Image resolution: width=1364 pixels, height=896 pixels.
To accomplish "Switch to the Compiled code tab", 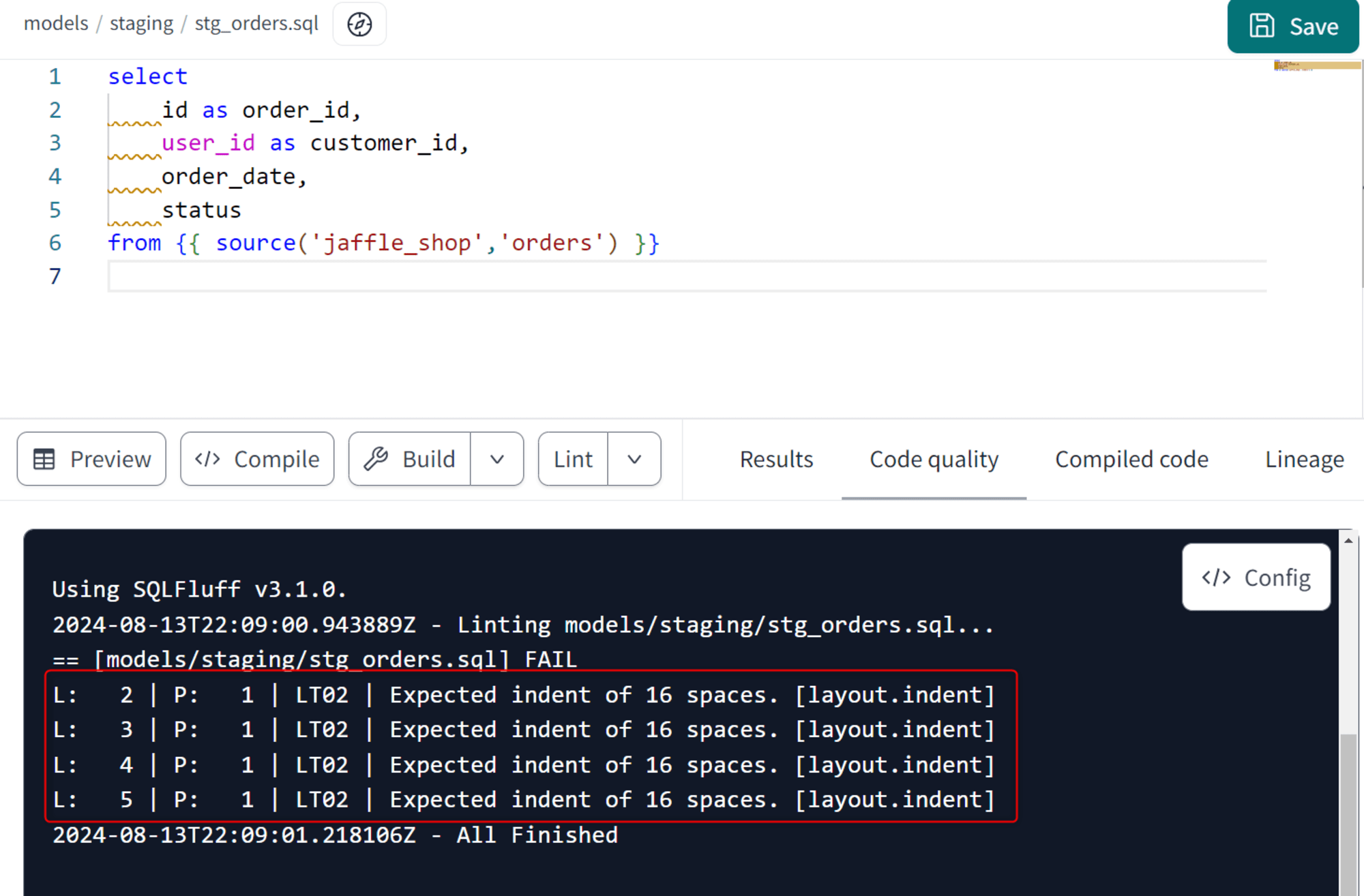I will (x=1131, y=460).
